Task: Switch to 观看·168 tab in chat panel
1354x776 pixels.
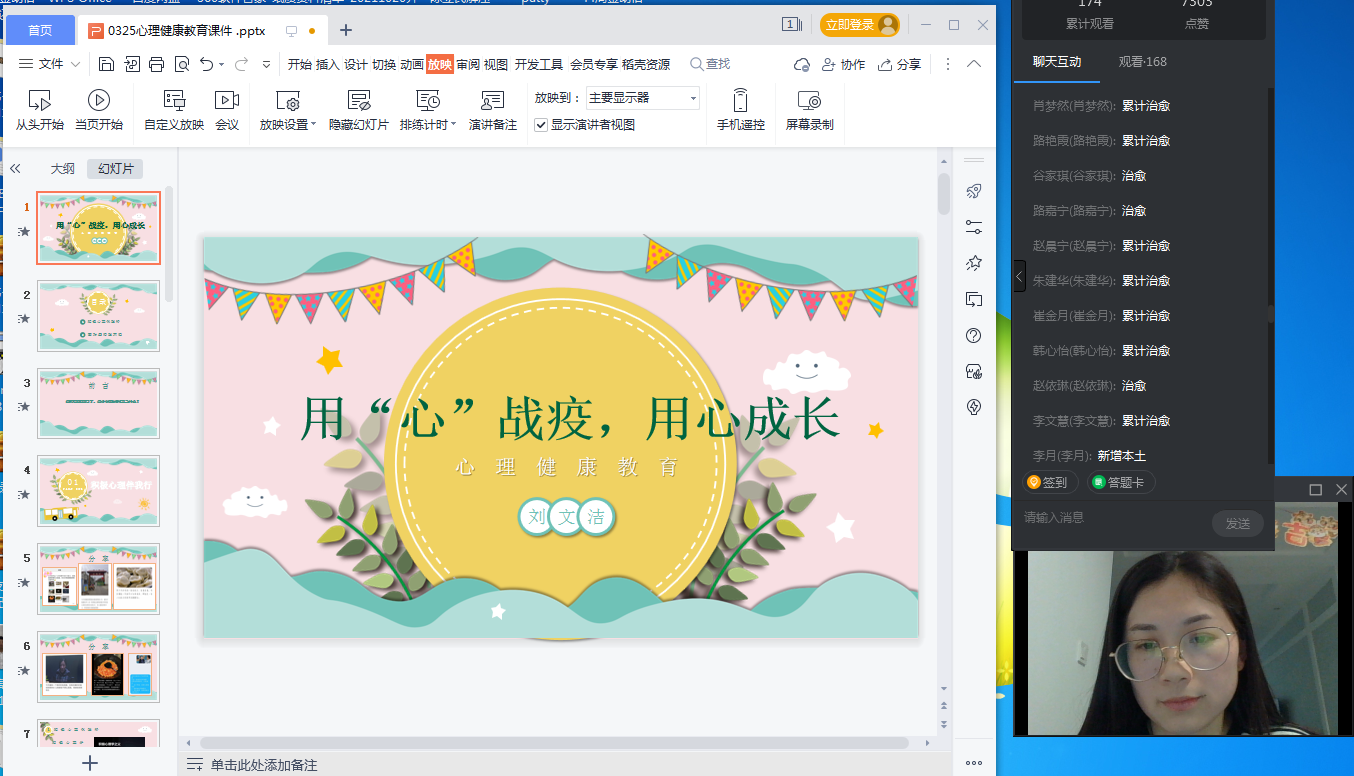Action: (x=1142, y=62)
